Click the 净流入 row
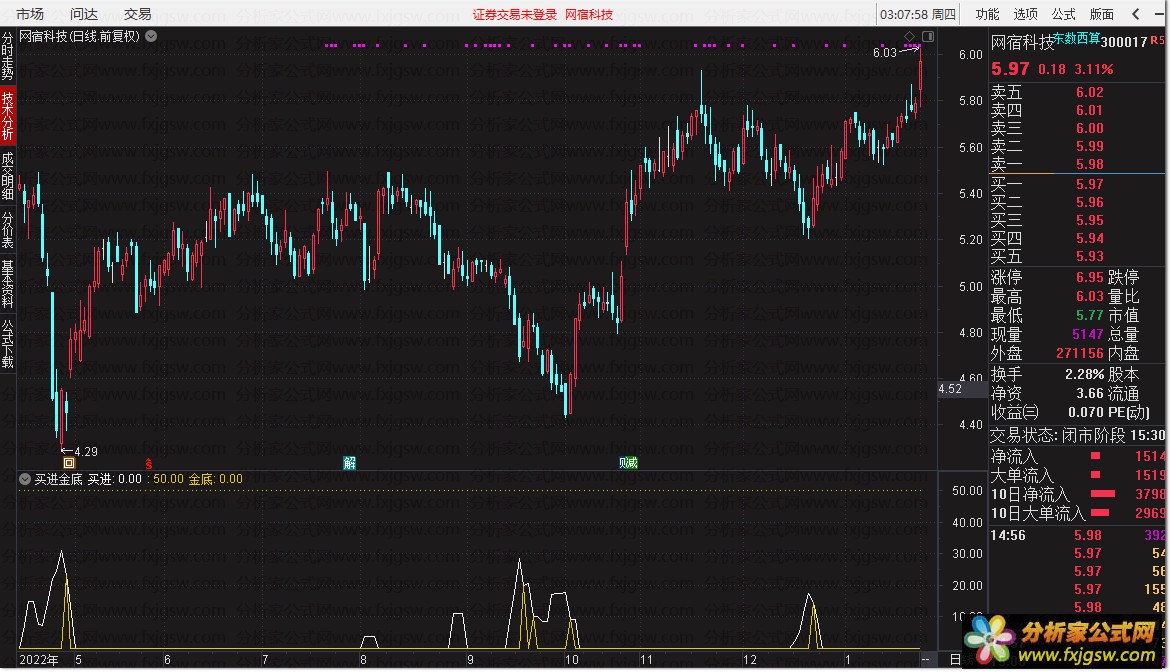Image resolution: width=1172 pixels, height=672 pixels. tap(1077, 456)
